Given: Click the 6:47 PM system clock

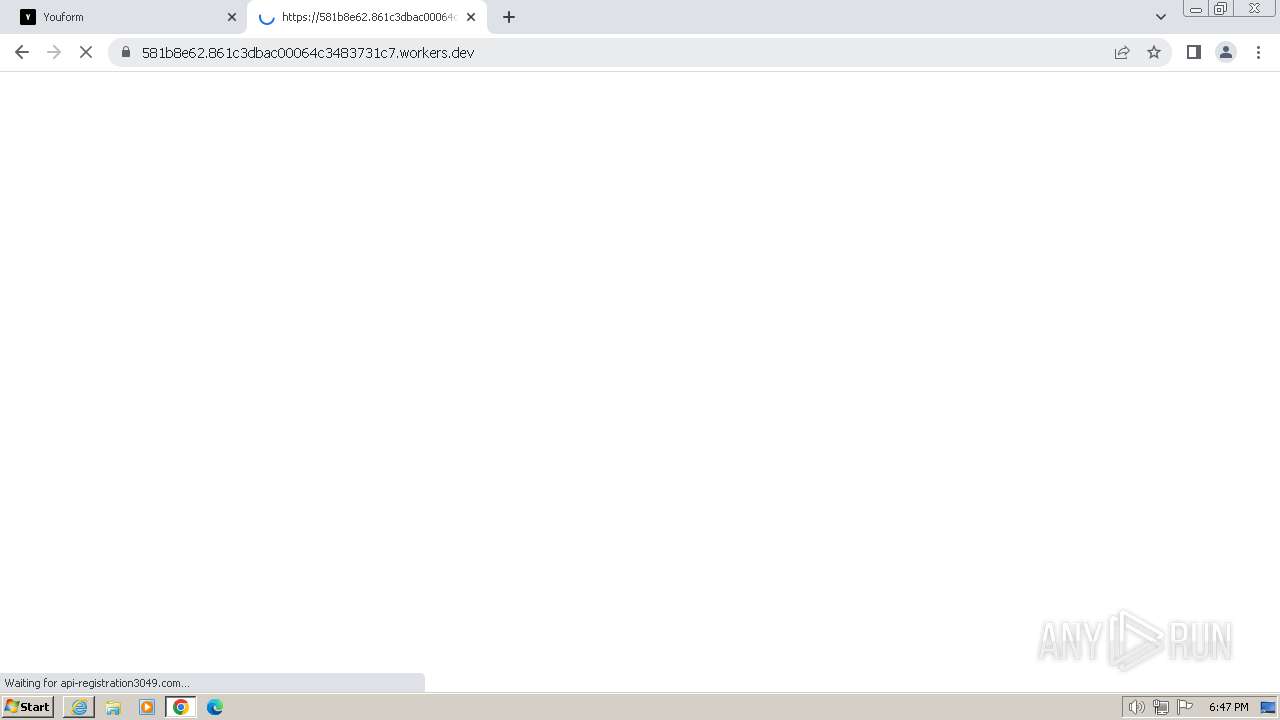Looking at the screenshot, I should pos(1228,707).
